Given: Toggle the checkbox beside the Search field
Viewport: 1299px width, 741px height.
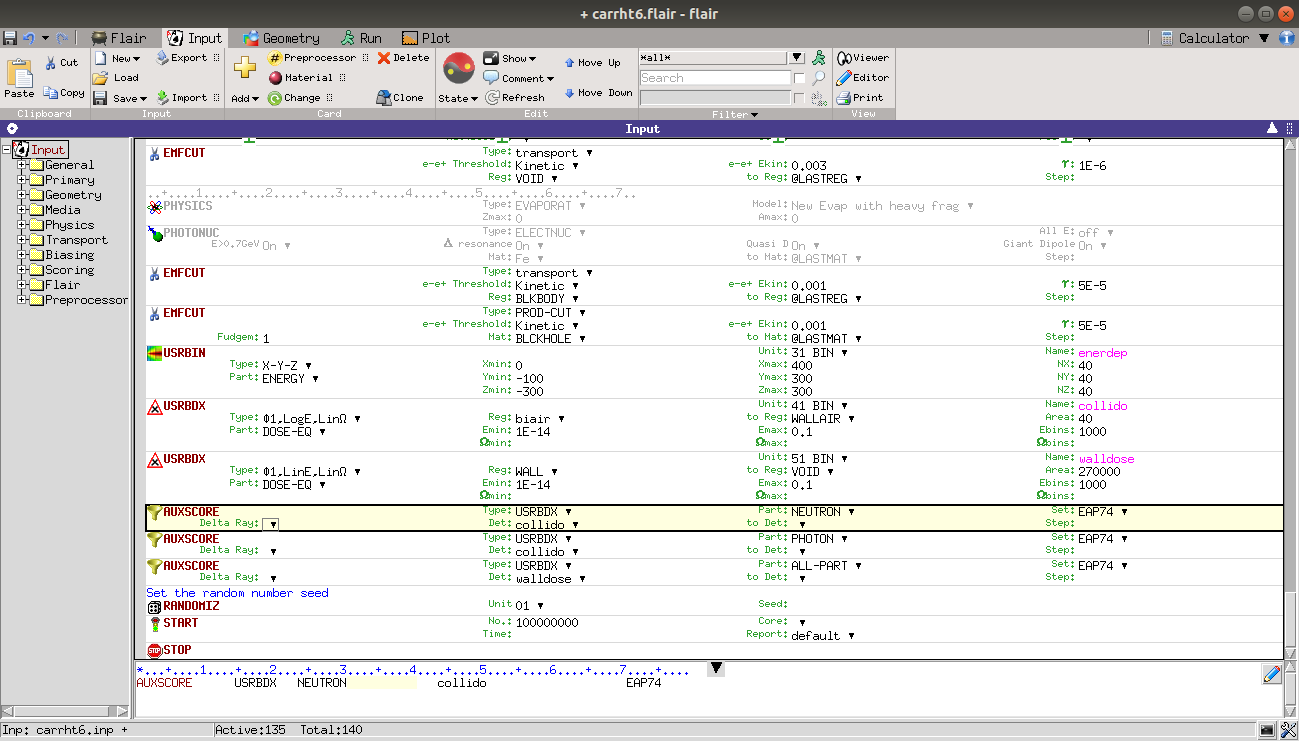Looking at the screenshot, I should (799, 78).
